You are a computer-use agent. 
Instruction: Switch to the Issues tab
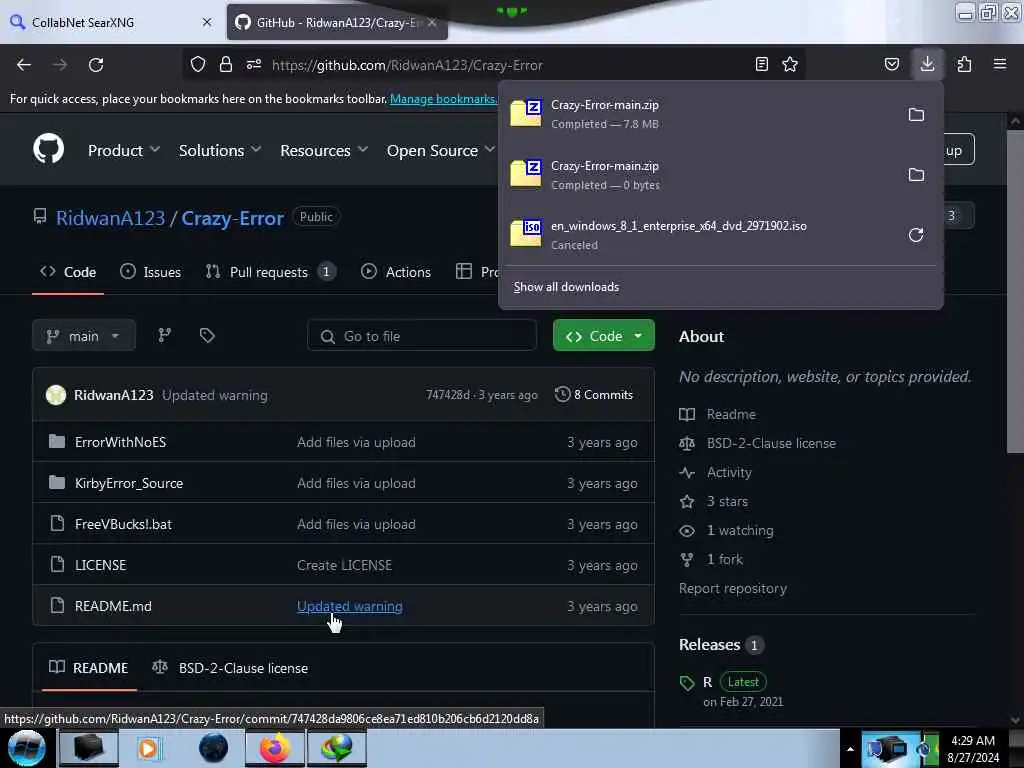(151, 272)
